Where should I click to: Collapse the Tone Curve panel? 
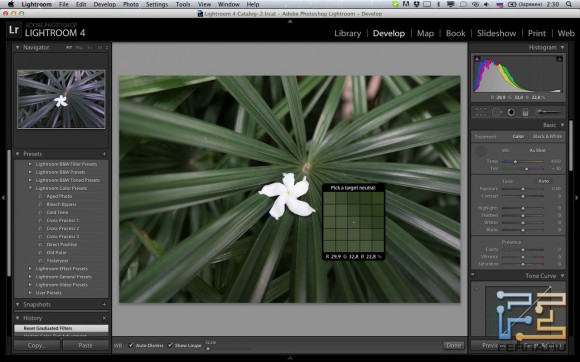pos(562,276)
